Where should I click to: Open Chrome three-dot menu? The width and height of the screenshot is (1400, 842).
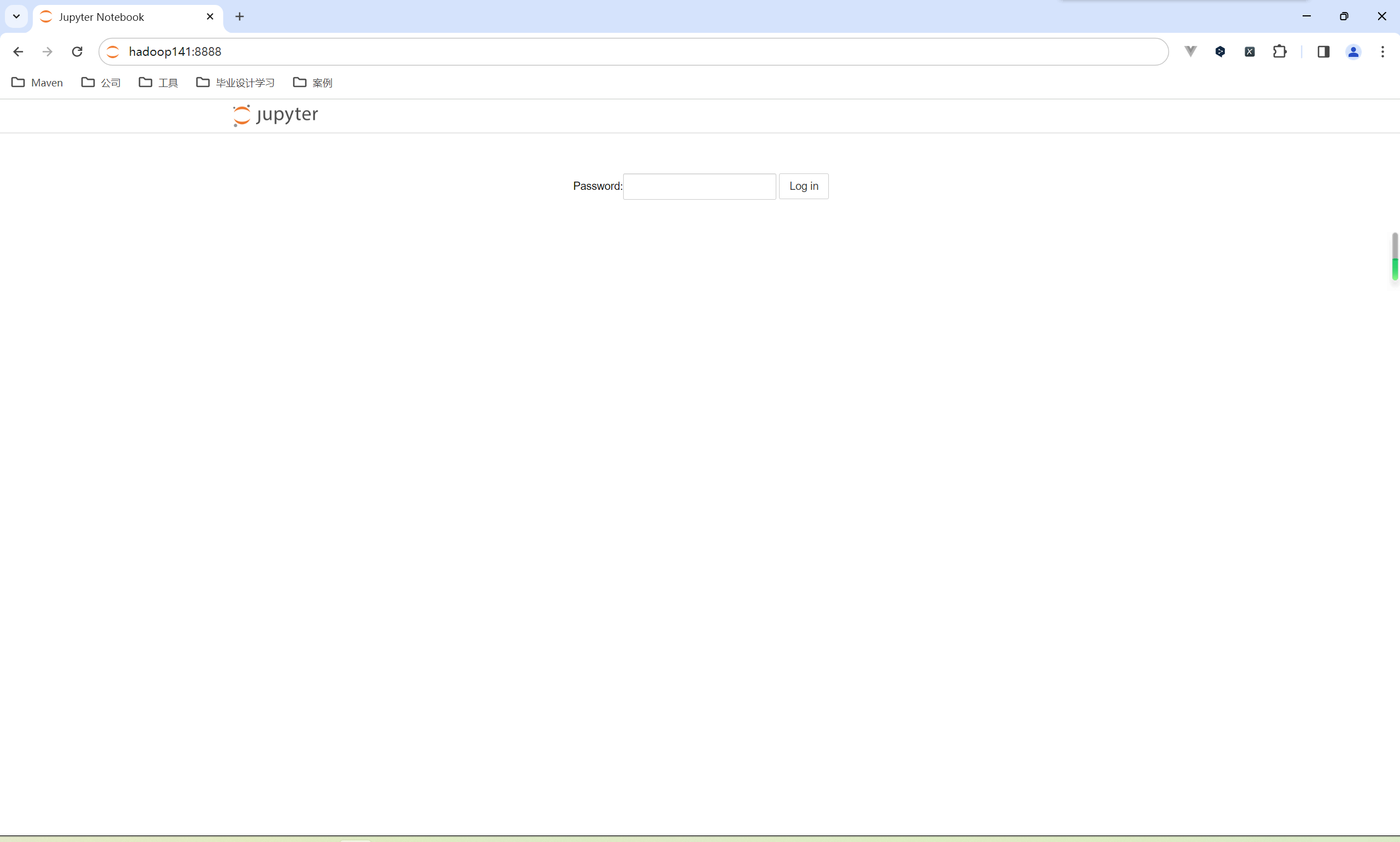click(x=1382, y=51)
